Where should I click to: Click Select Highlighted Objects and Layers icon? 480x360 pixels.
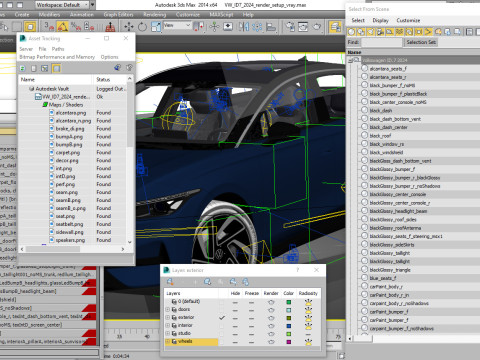pyautogui.click(x=208, y=282)
